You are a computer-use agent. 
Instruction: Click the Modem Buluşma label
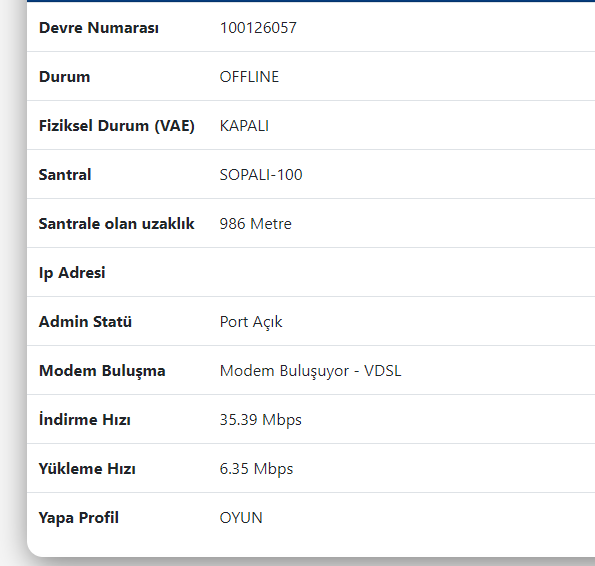tap(102, 371)
